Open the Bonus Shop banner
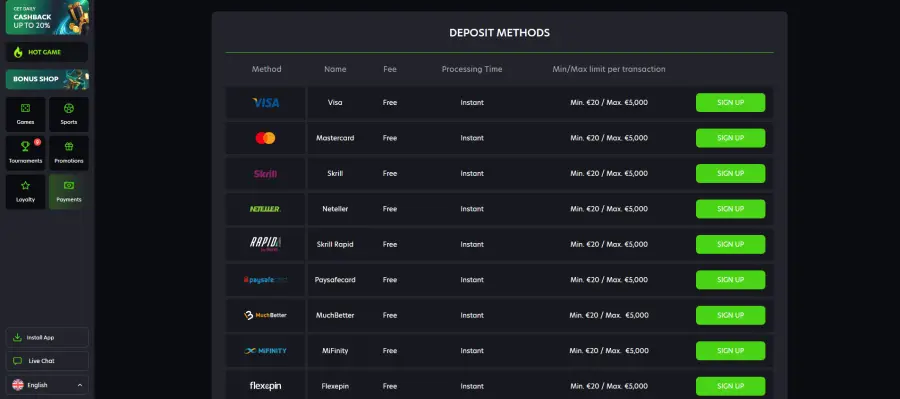This screenshot has width=900, height=399. click(47, 79)
